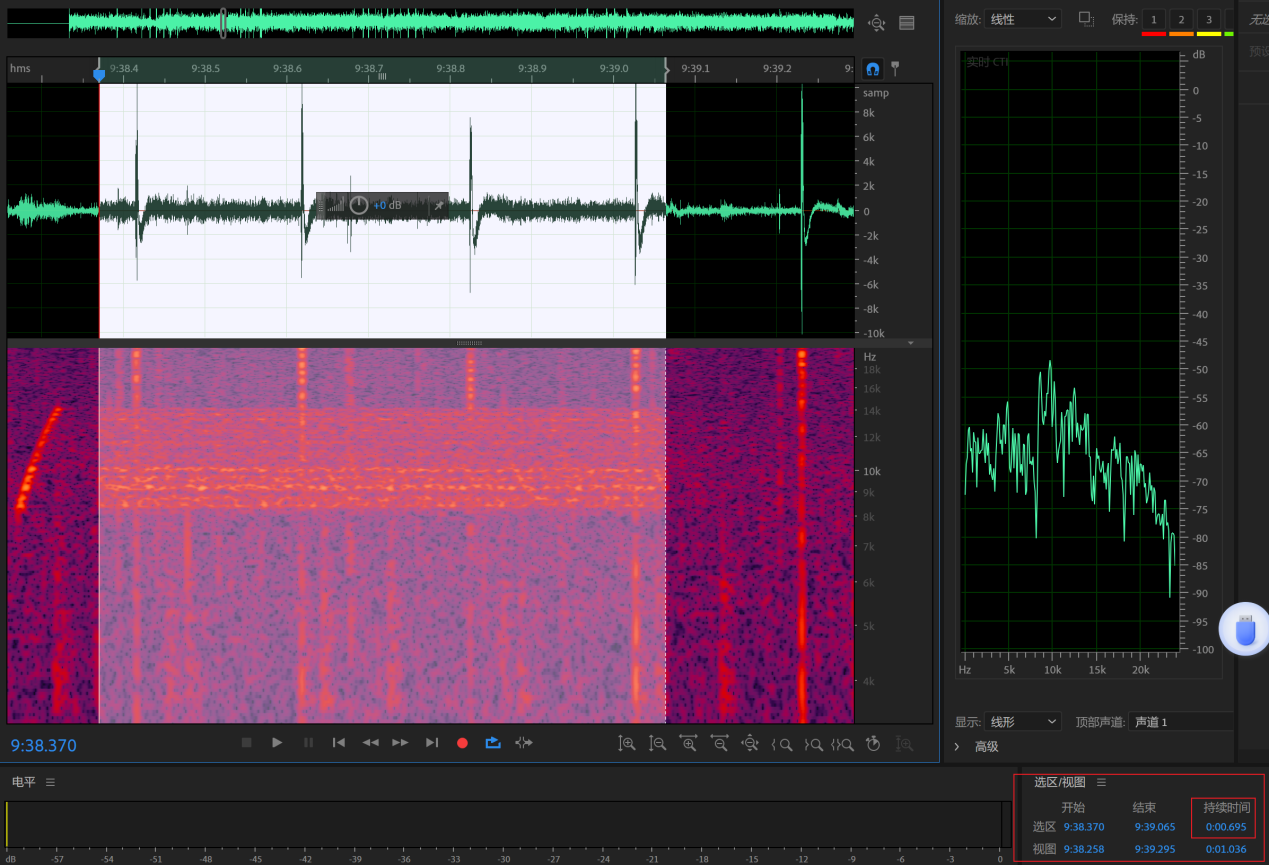Click the collapse arrow on waveform/spectral divider
1269x865 pixels.
[x=911, y=343]
